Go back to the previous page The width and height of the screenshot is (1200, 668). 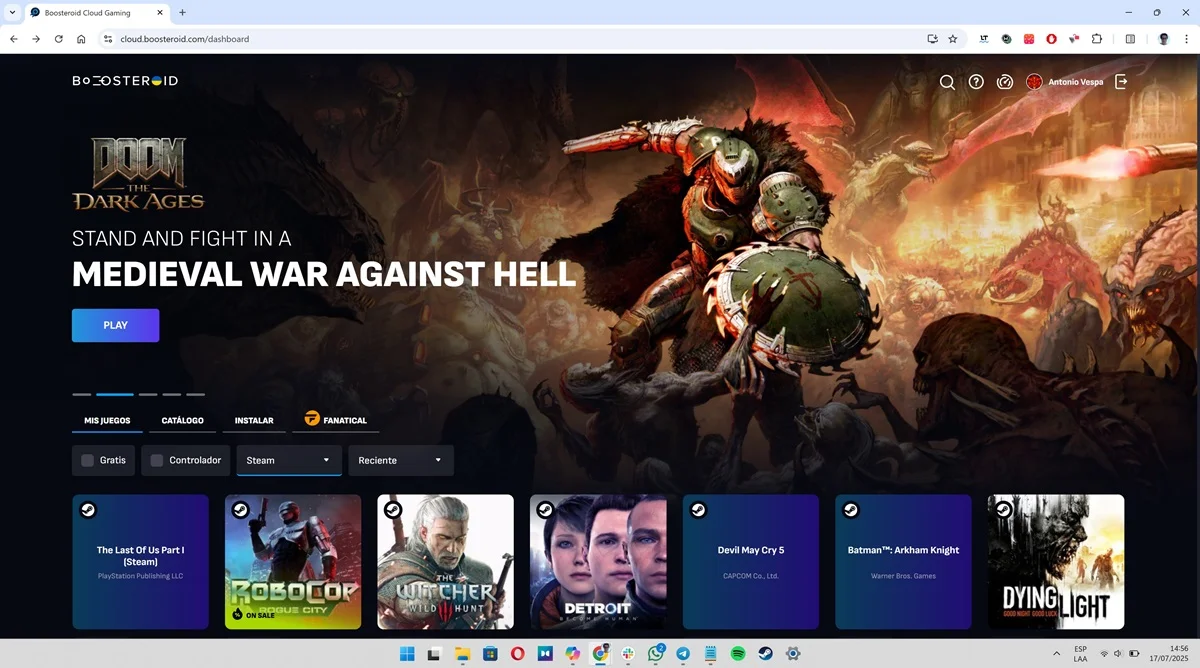[x=14, y=39]
